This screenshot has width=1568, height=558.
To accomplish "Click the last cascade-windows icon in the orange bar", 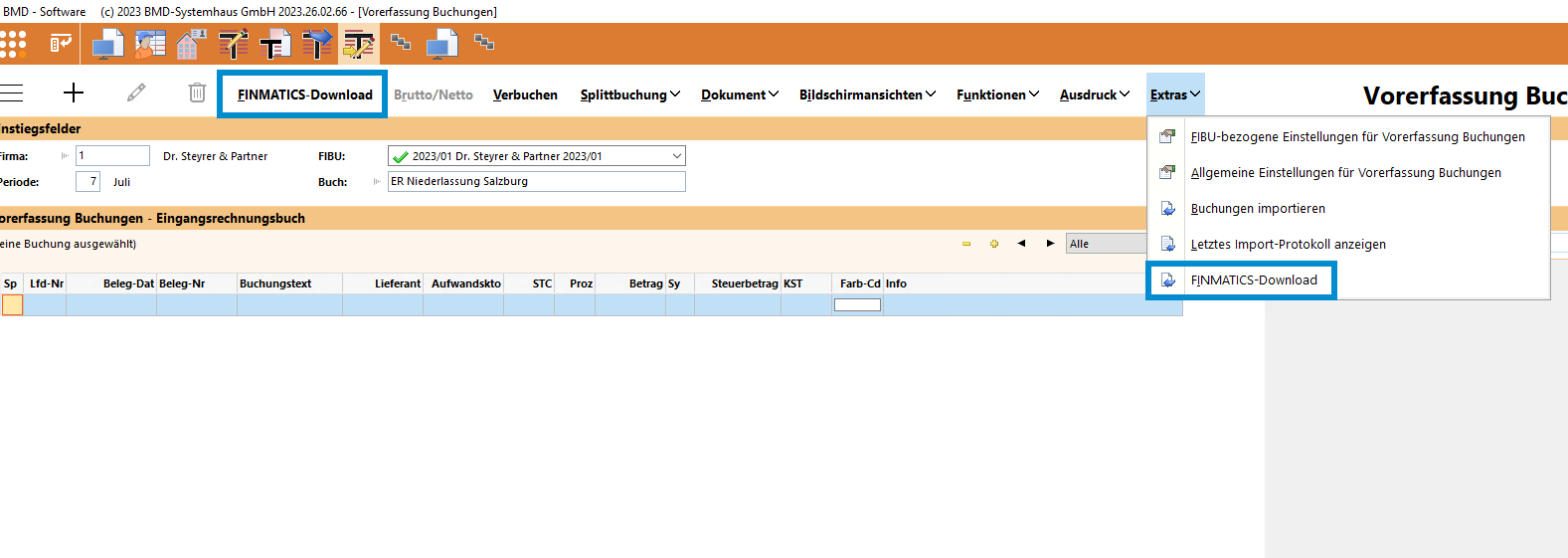I will click(484, 42).
